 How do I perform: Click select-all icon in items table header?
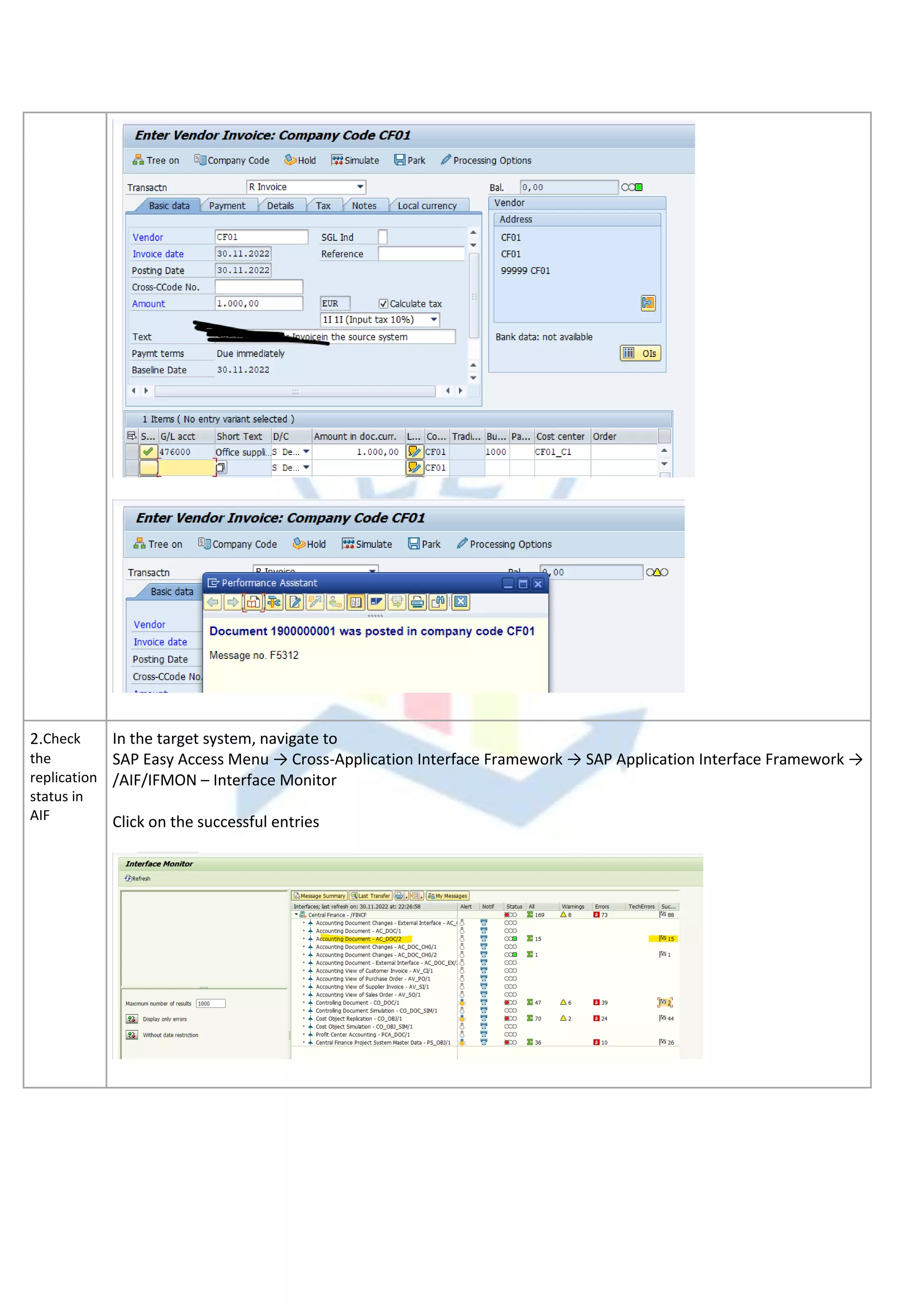[x=132, y=436]
